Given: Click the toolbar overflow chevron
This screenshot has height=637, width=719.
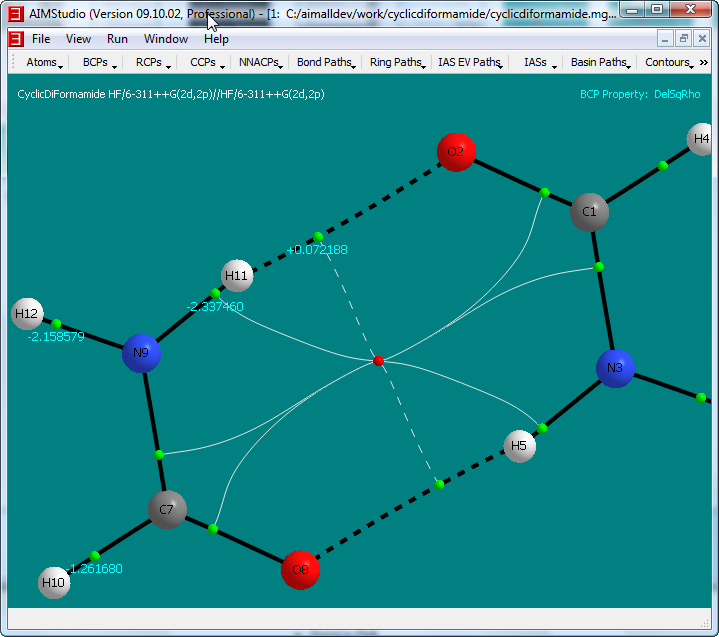Looking at the screenshot, I should pos(704,62).
